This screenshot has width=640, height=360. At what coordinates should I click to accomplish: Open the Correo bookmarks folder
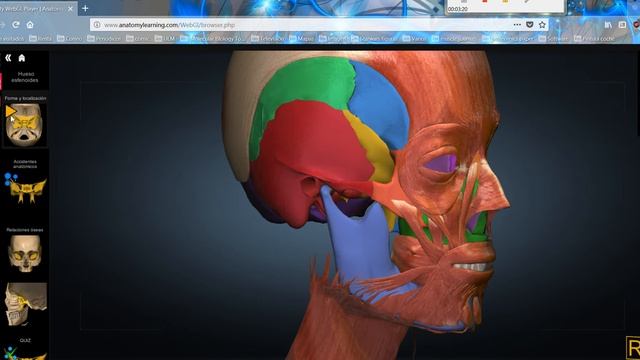pyautogui.click(x=69, y=38)
